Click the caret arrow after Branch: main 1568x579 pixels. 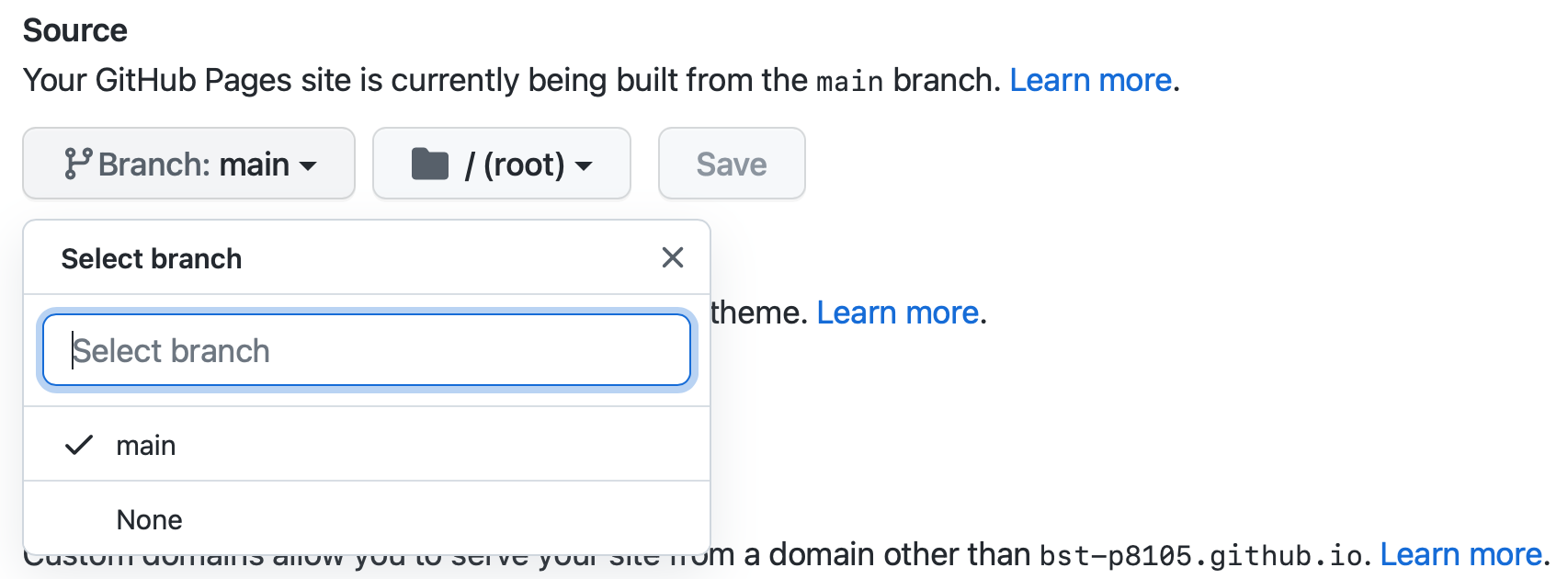(x=309, y=166)
